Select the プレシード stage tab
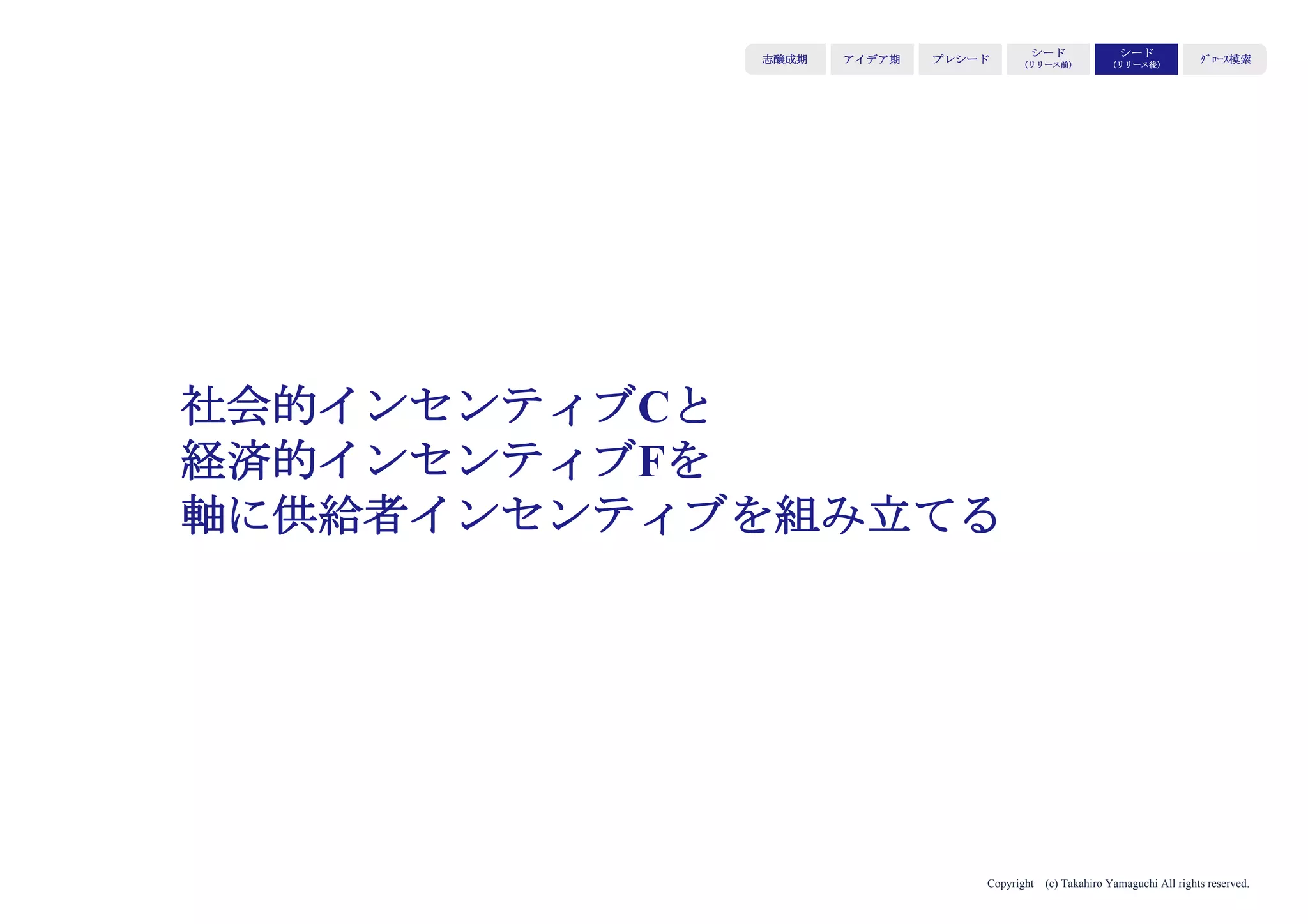The width and height of the screenshot is (1308, 924). coord(960,59)
